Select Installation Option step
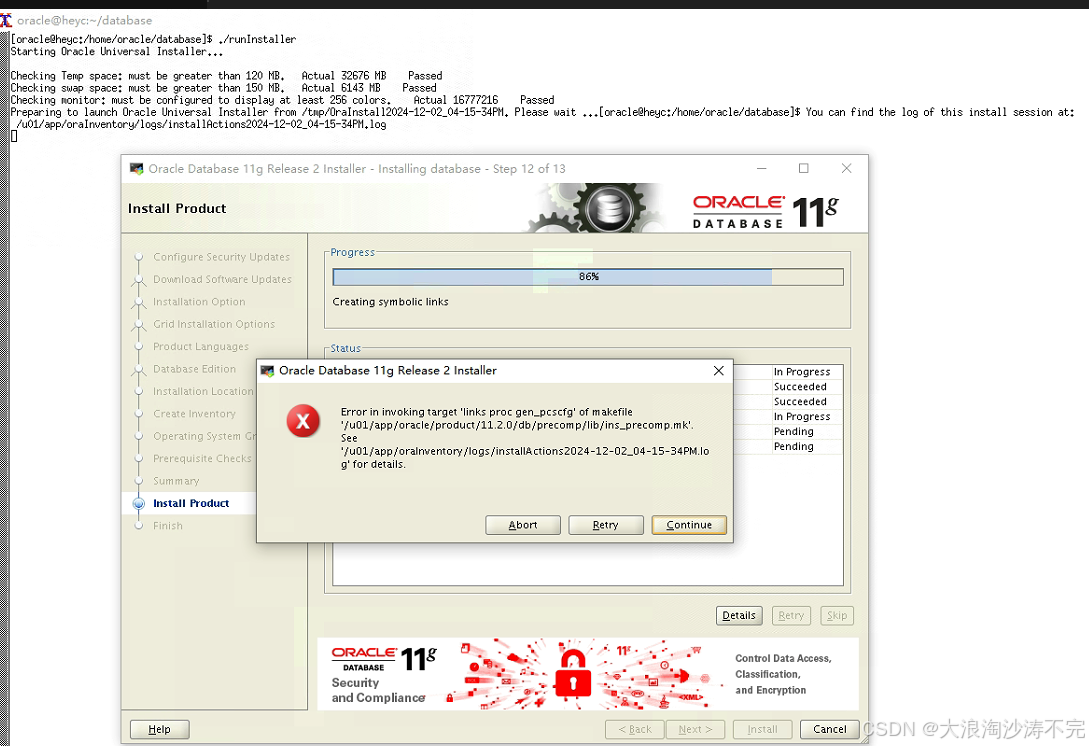Image resolution: width=1089 pixels, height=746 pixels. pos(199,301)
